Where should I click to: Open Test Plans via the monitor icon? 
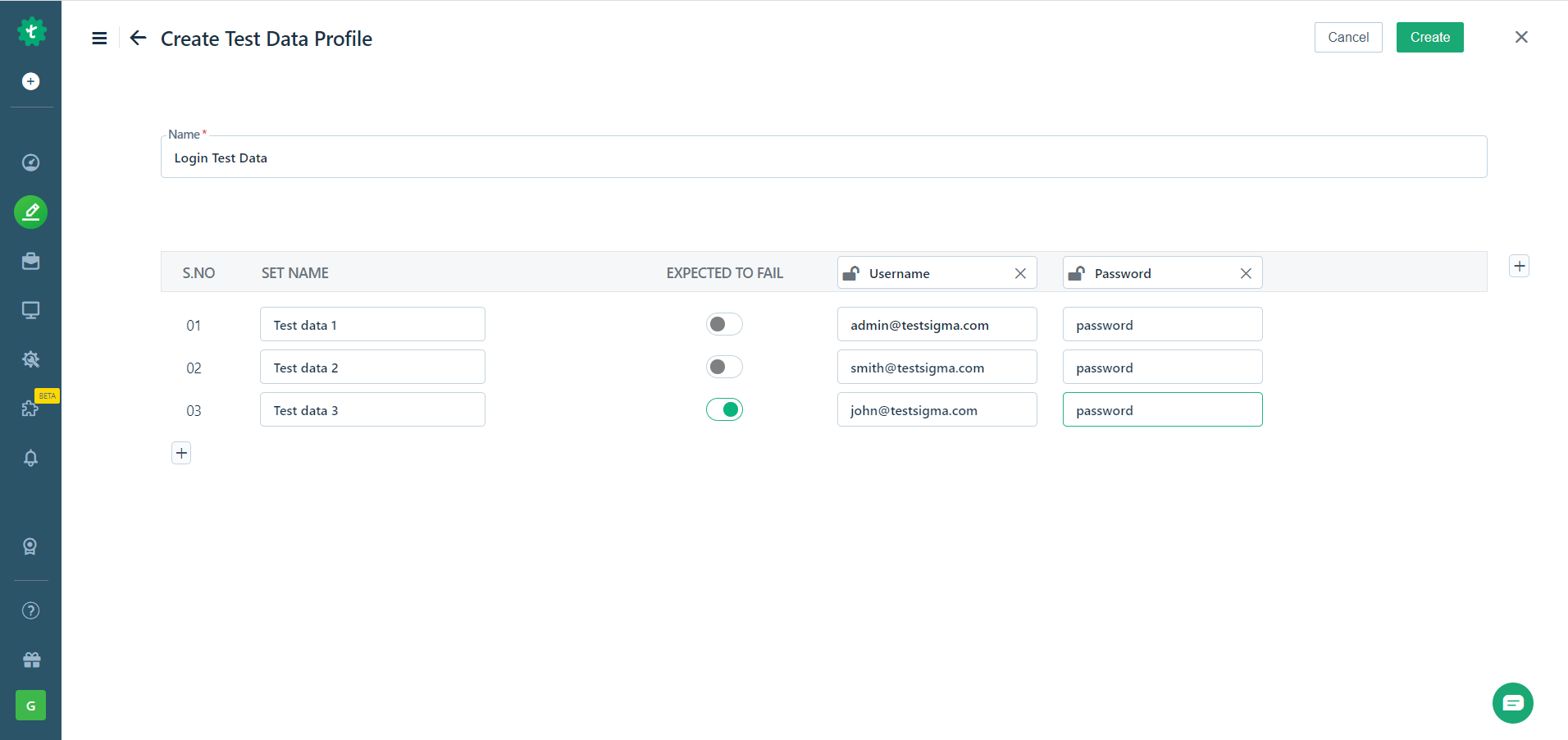30,310
